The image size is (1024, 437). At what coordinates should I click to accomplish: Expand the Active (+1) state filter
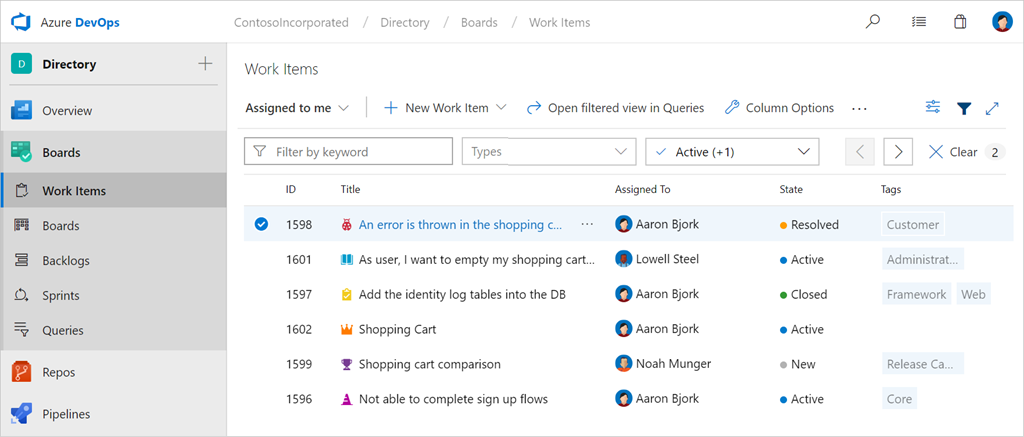(x=732, y=152)
